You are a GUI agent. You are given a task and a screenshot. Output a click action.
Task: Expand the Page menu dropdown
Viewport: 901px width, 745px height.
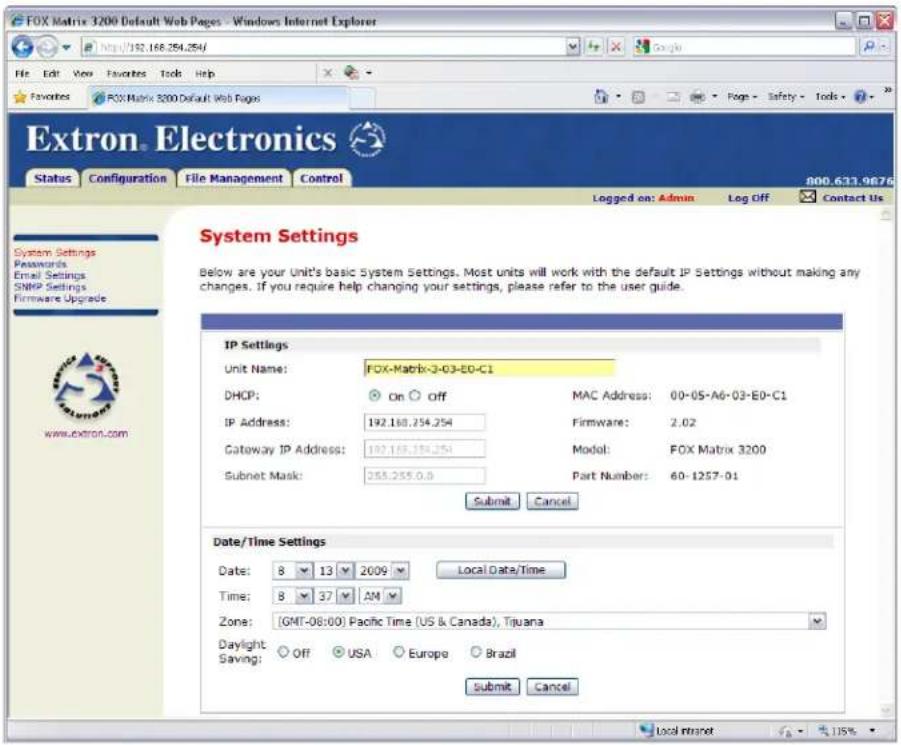click(742, 97)
